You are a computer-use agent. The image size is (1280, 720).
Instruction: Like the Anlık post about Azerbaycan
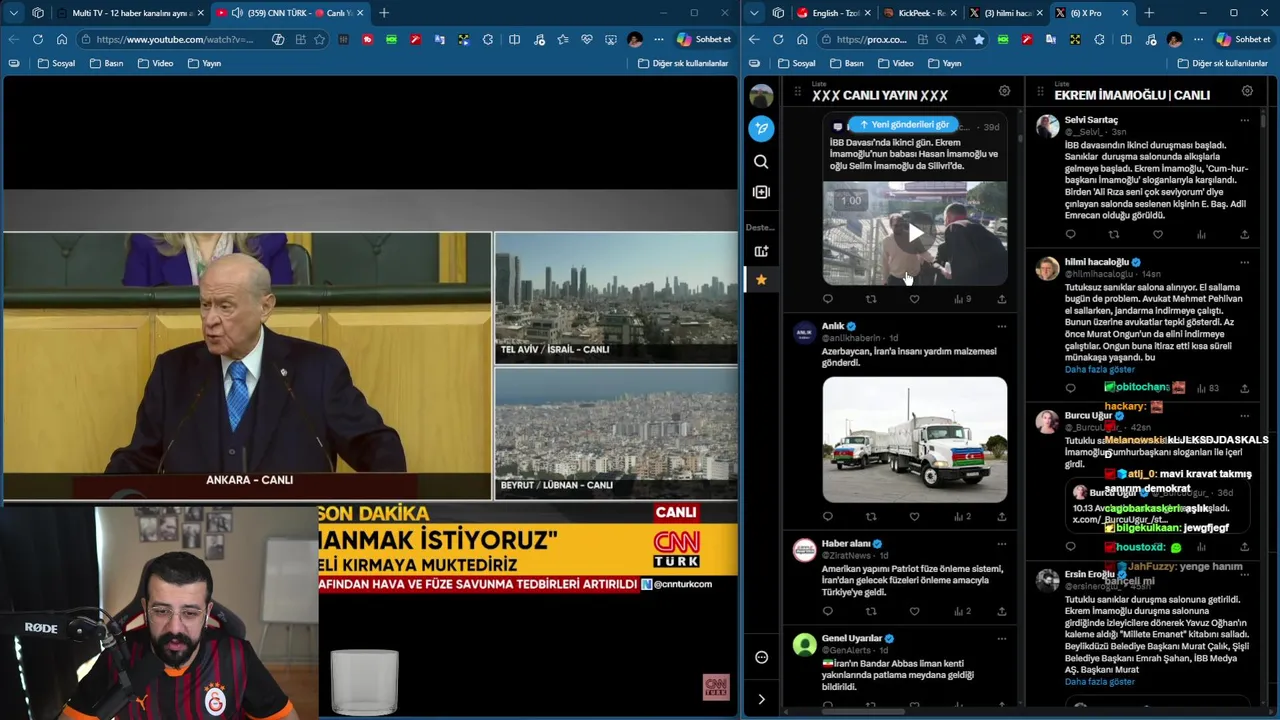pos(914,517)
